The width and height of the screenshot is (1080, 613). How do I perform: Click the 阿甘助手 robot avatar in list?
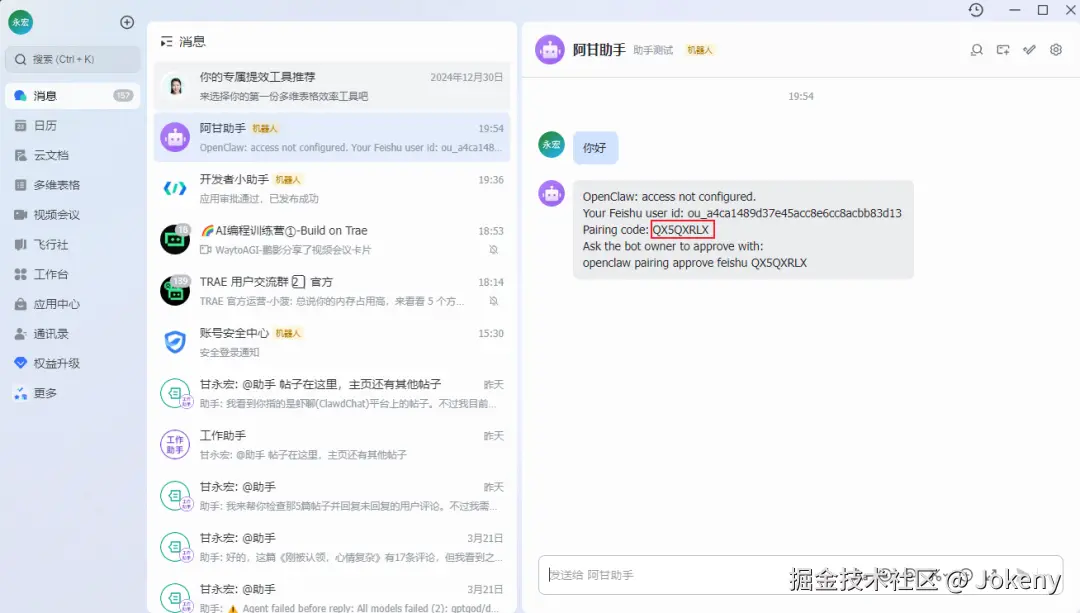point(175,138)
